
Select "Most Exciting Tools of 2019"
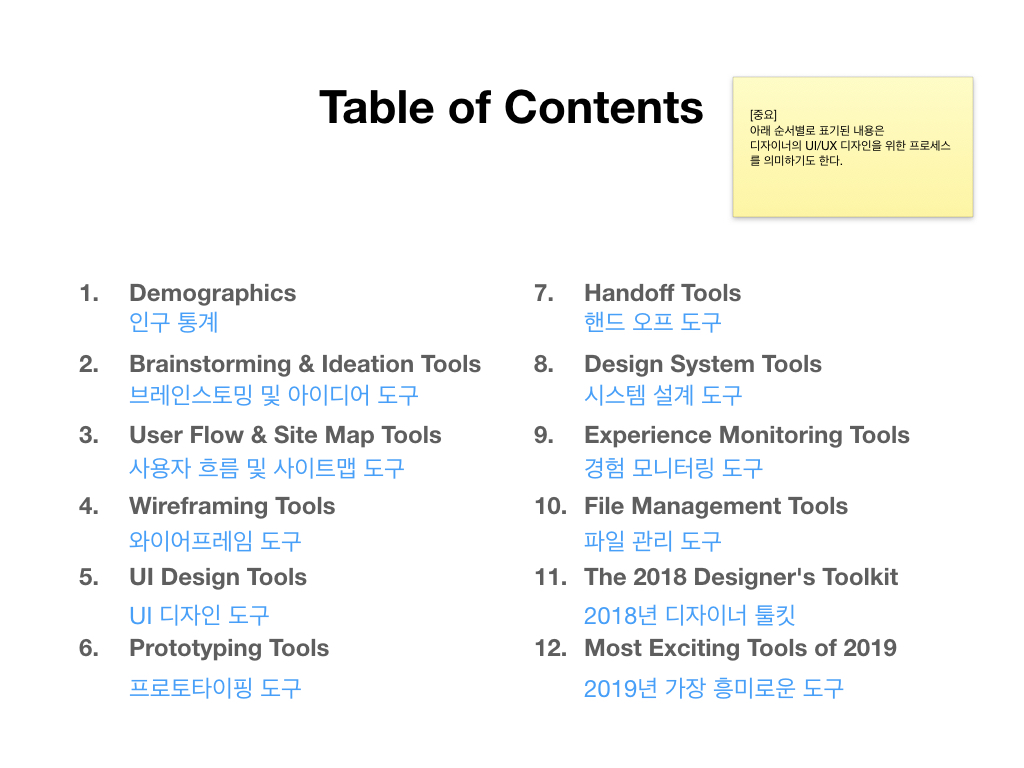[x=740, y=648]
